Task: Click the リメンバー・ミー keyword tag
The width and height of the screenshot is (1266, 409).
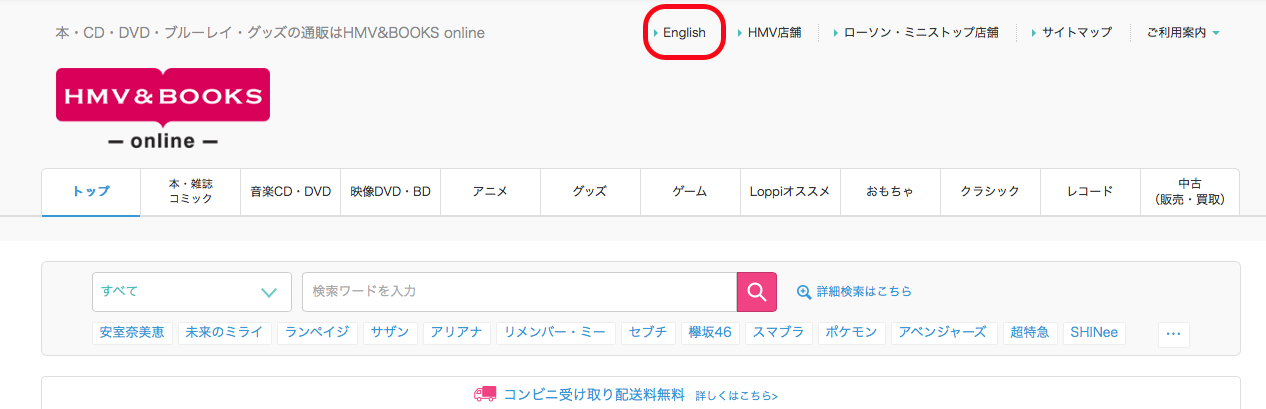Action: point(556,333)
